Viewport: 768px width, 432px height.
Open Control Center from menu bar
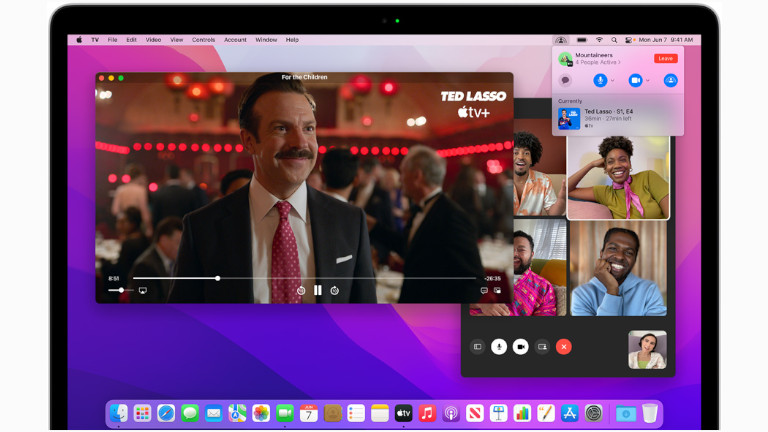pos(629,40)
